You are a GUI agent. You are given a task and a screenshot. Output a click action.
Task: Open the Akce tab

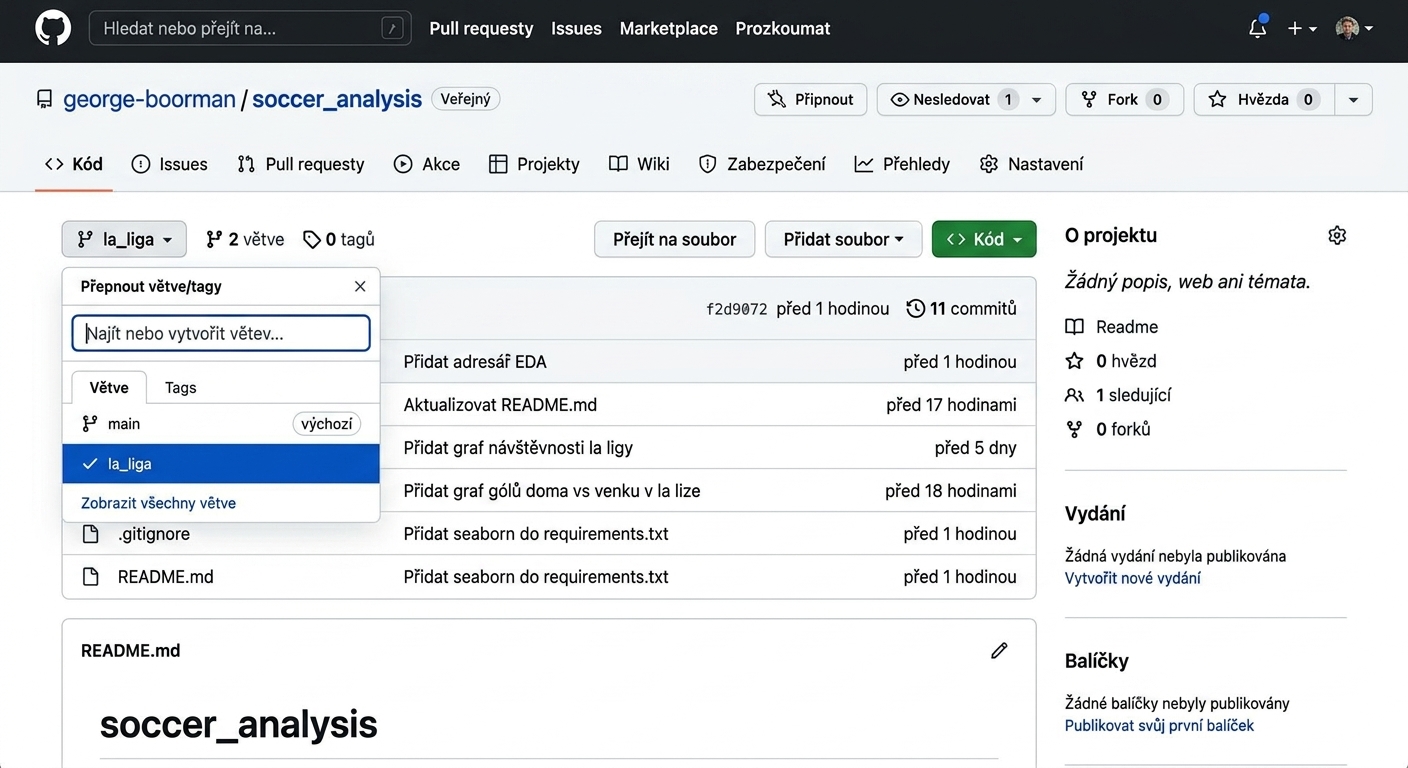pyautogui.click(x=427, y=164)
